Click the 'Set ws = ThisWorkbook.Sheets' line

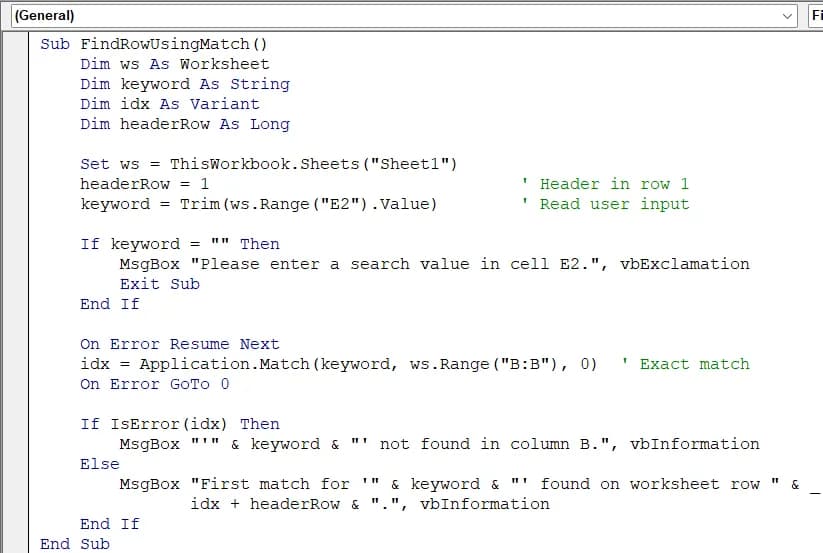269,164
